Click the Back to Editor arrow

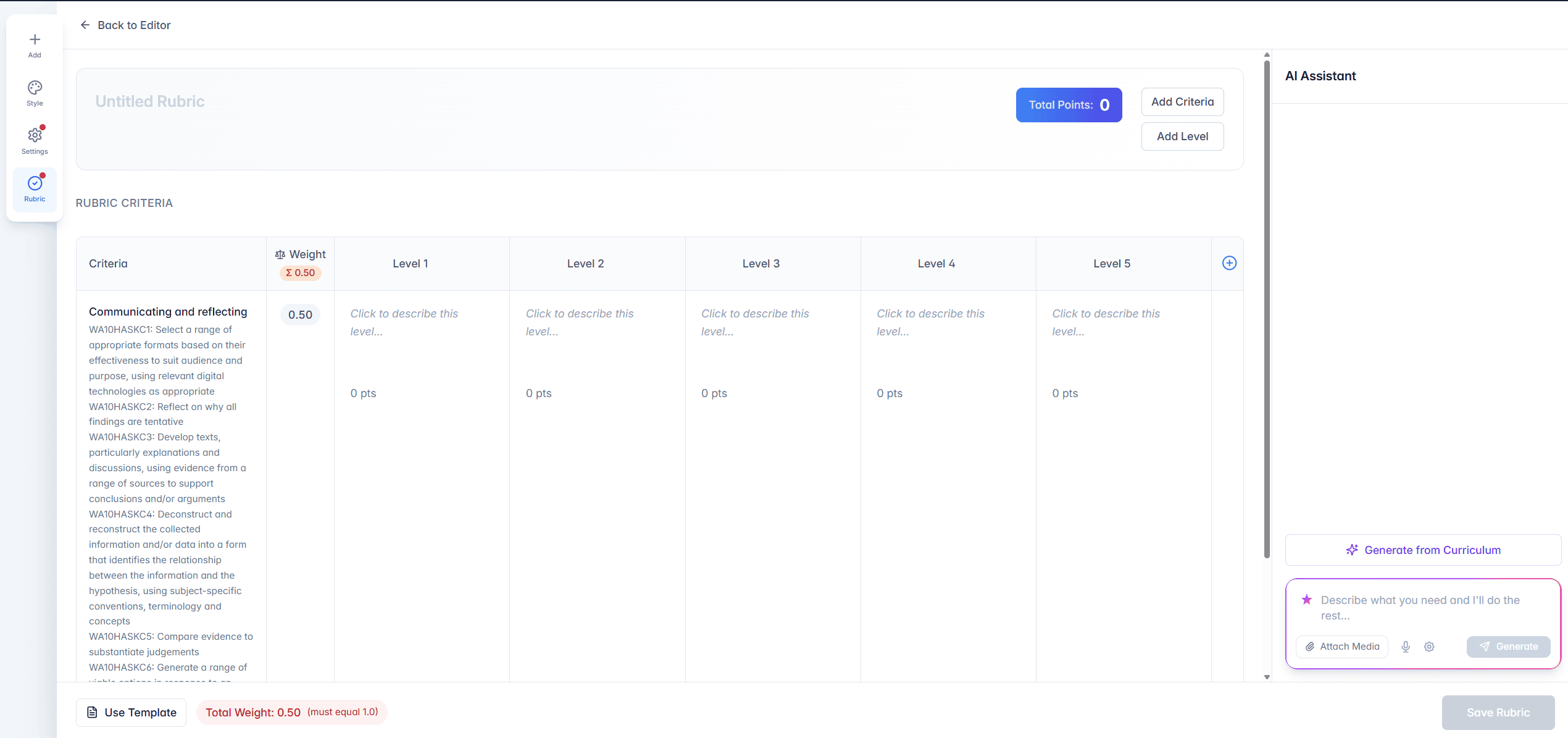click(x=85, y=25)
